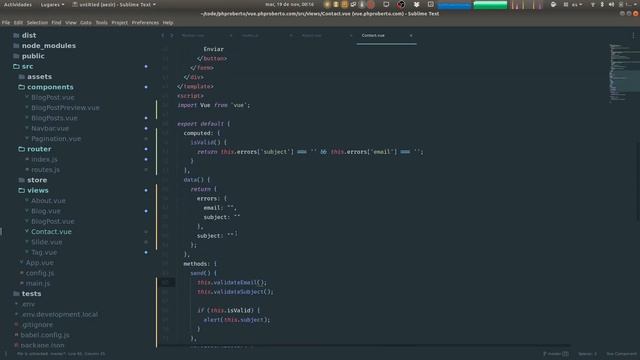Viewport: 640px width, 360px height.
Task: Expand the assets folder
Action: [x=39, y=77]
